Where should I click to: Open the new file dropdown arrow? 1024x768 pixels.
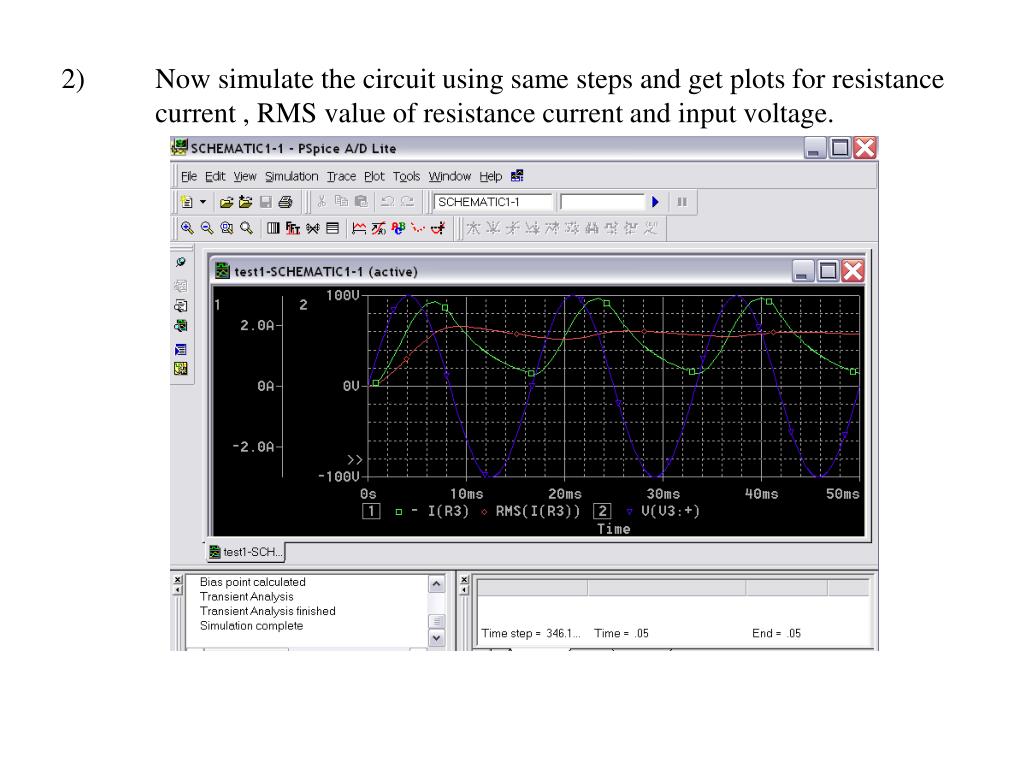pyautogui.click(x=202, y=202)
